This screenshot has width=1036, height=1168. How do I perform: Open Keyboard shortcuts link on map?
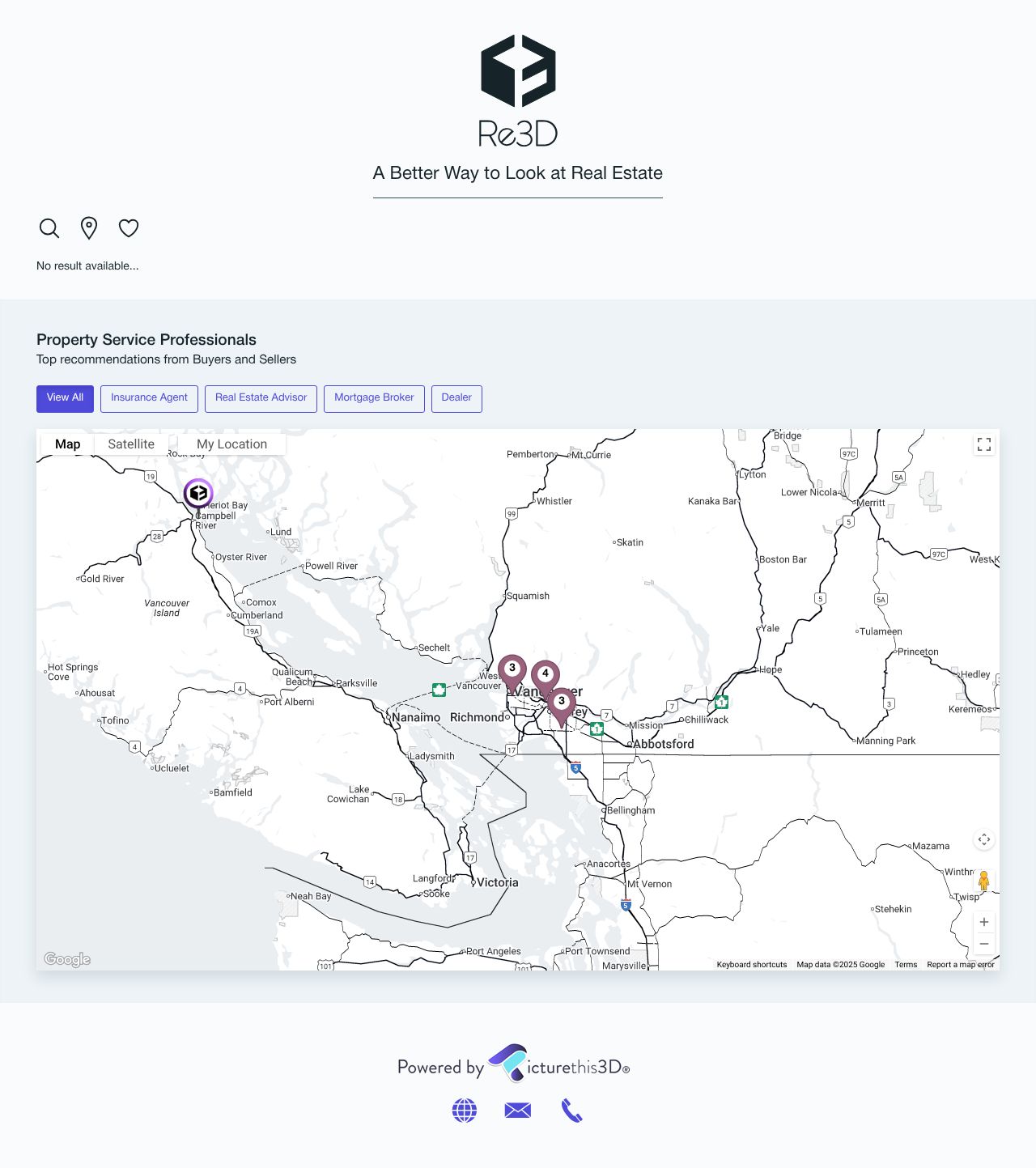click(x=752, y=965)
